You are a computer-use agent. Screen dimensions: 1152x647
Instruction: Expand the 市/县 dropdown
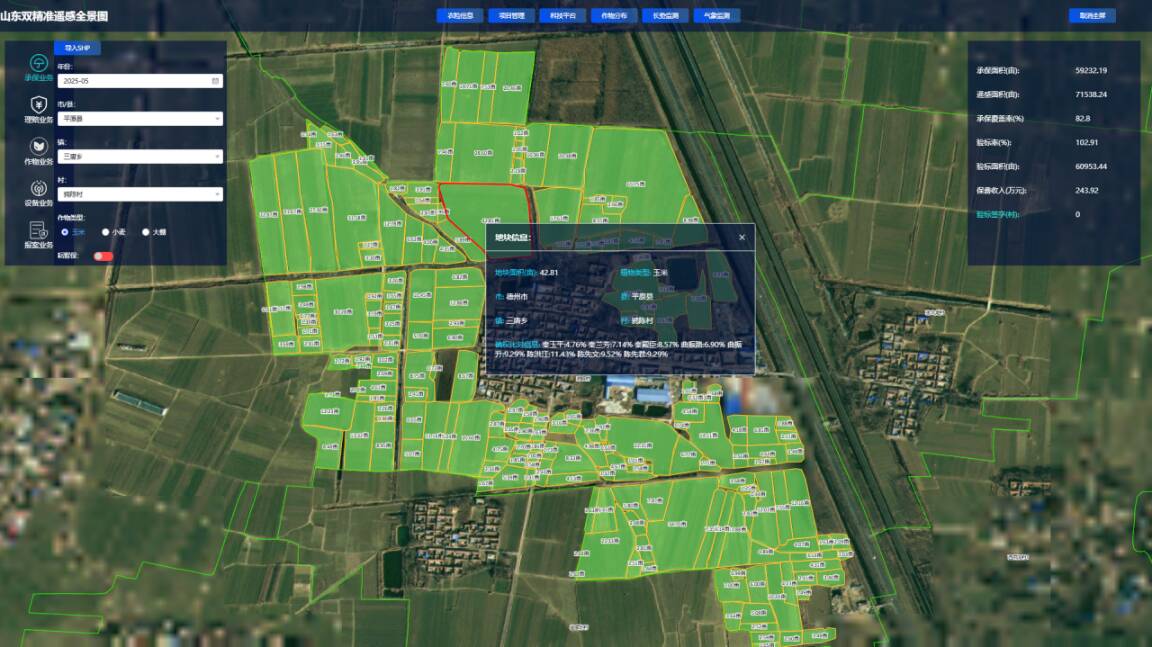(x=140, y=119)
